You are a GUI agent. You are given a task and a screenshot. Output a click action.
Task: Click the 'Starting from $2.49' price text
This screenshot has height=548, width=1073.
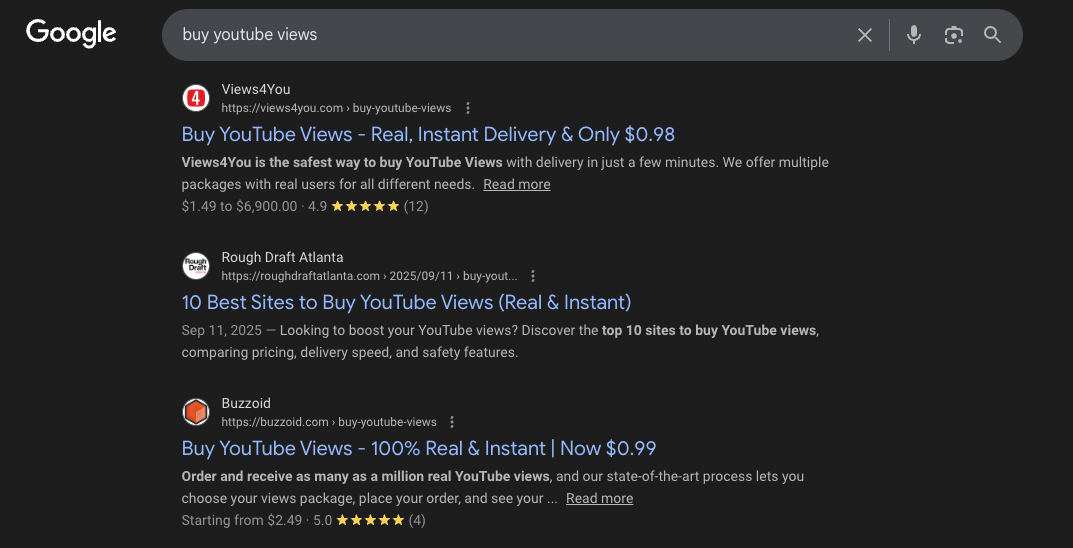pos(242,521)
